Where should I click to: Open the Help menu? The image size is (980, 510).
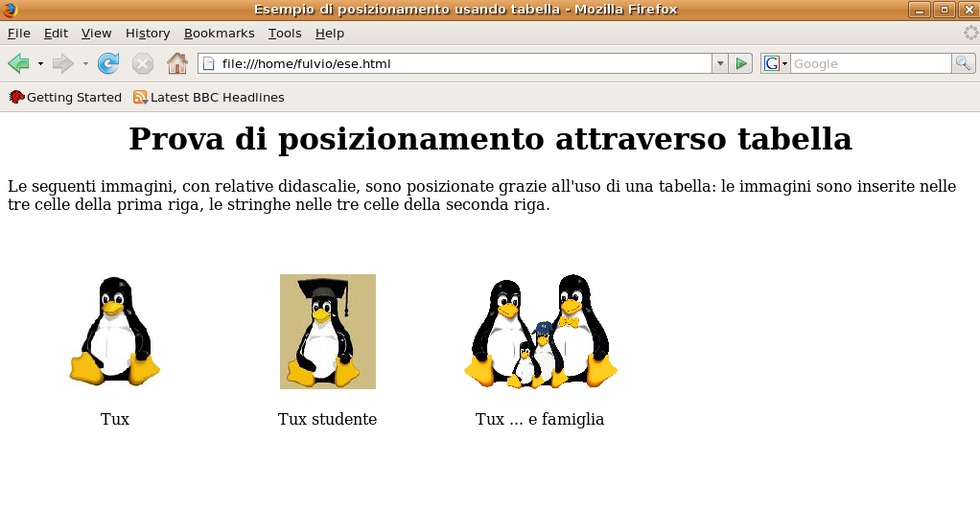coord(329,33)
